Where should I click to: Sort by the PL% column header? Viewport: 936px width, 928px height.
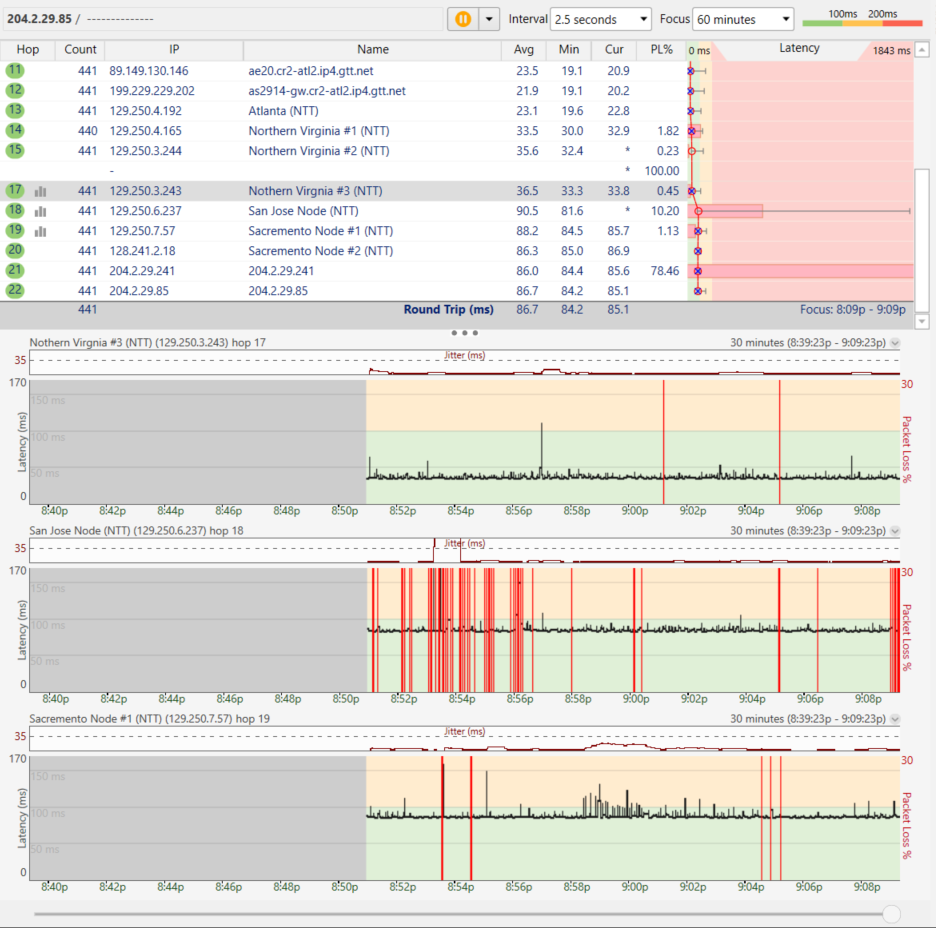(661, 50)
